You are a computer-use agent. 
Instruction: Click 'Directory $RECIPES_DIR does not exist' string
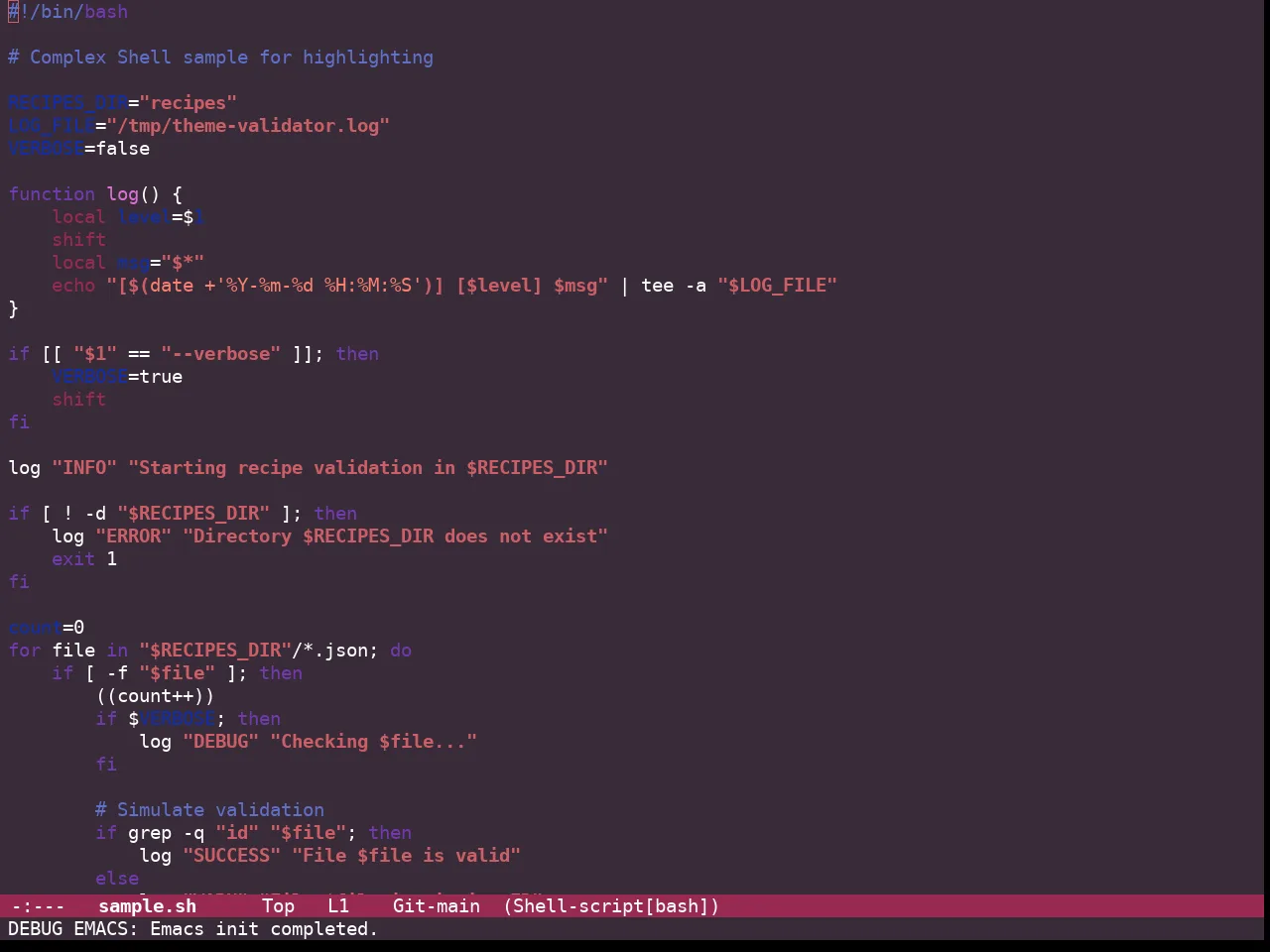pyautogui.click(x=396, y=536)
